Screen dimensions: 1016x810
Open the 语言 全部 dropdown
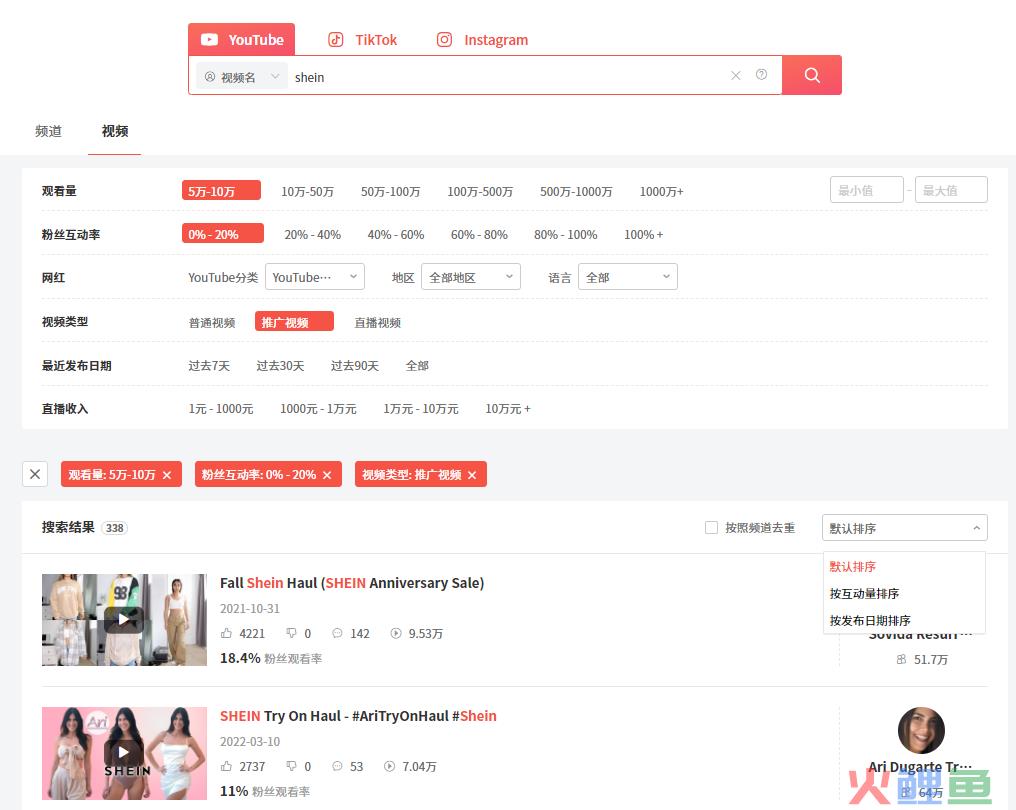pyautogui.click(x=628, y=277)
